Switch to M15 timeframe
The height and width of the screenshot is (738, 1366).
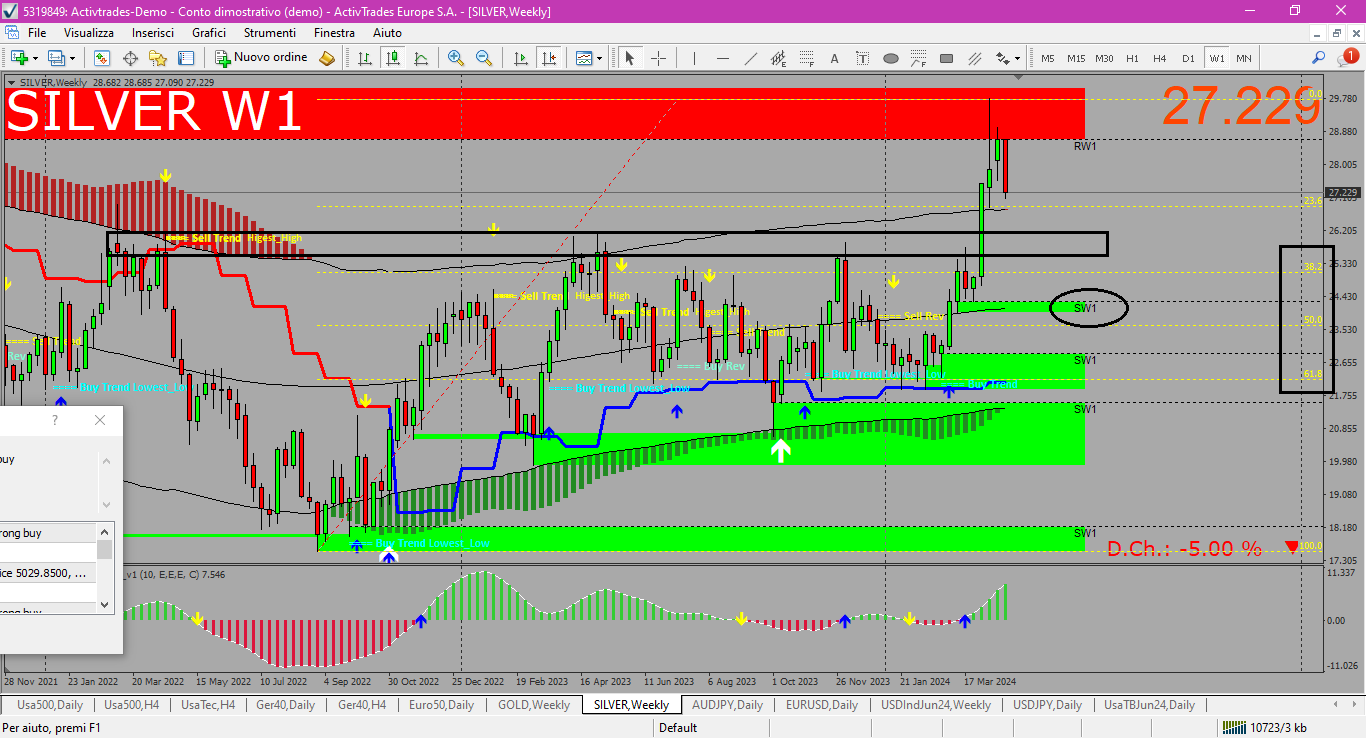tap(1076, 58)
